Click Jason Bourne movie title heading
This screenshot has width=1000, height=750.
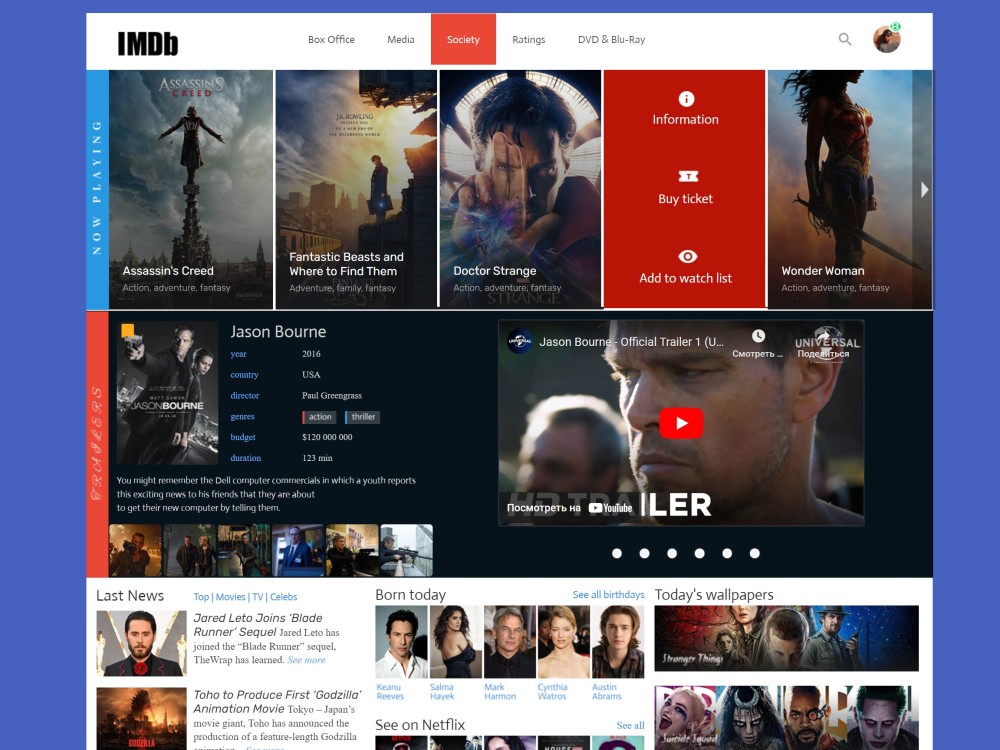pyautogui.click(x=278, y=332)
